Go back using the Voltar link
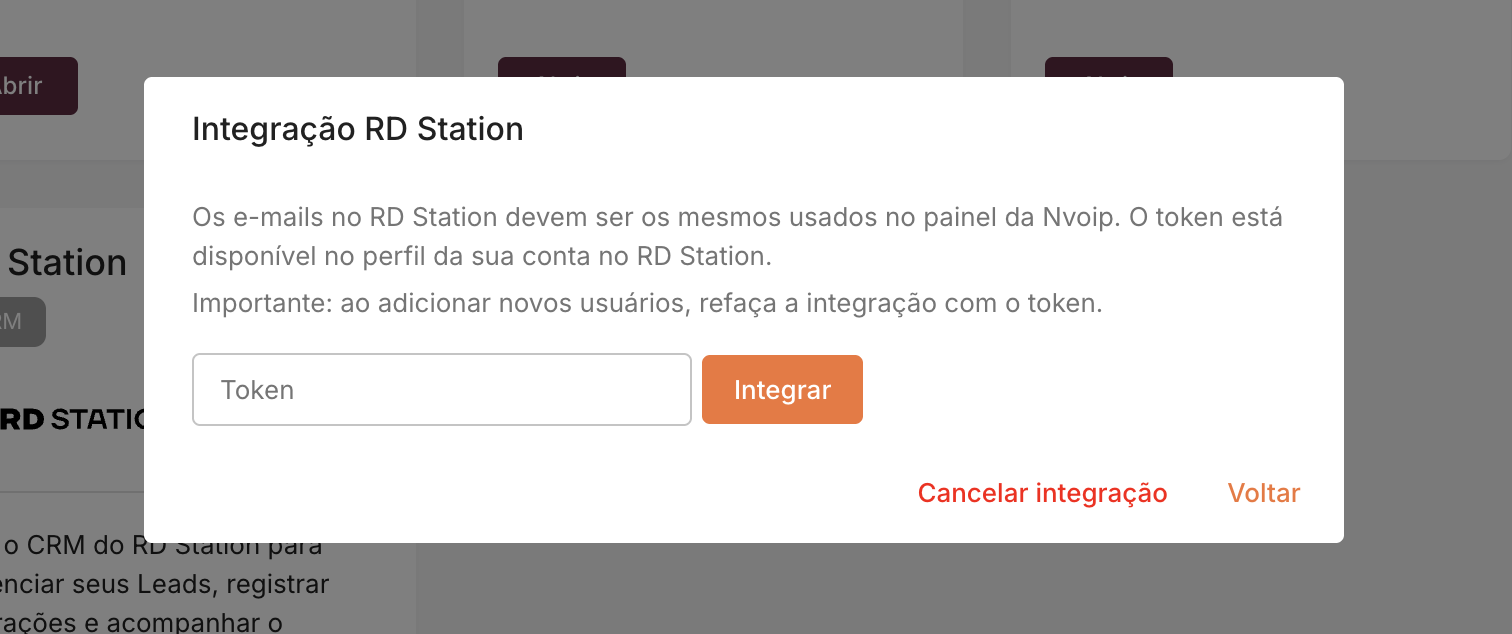Screen dimensions: 1512x634 (1263, 493)
